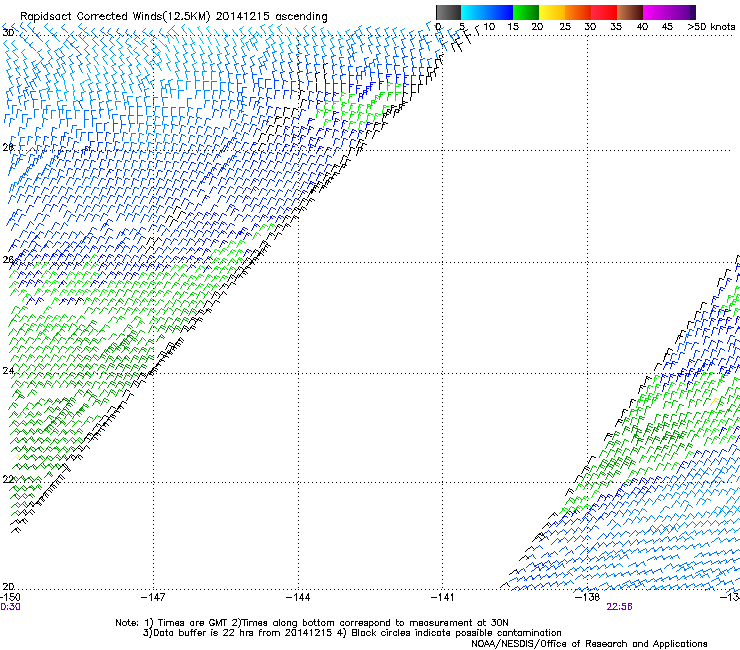
Task: Click the latitude label '28' on the left axis
Action: pos(8,148)
